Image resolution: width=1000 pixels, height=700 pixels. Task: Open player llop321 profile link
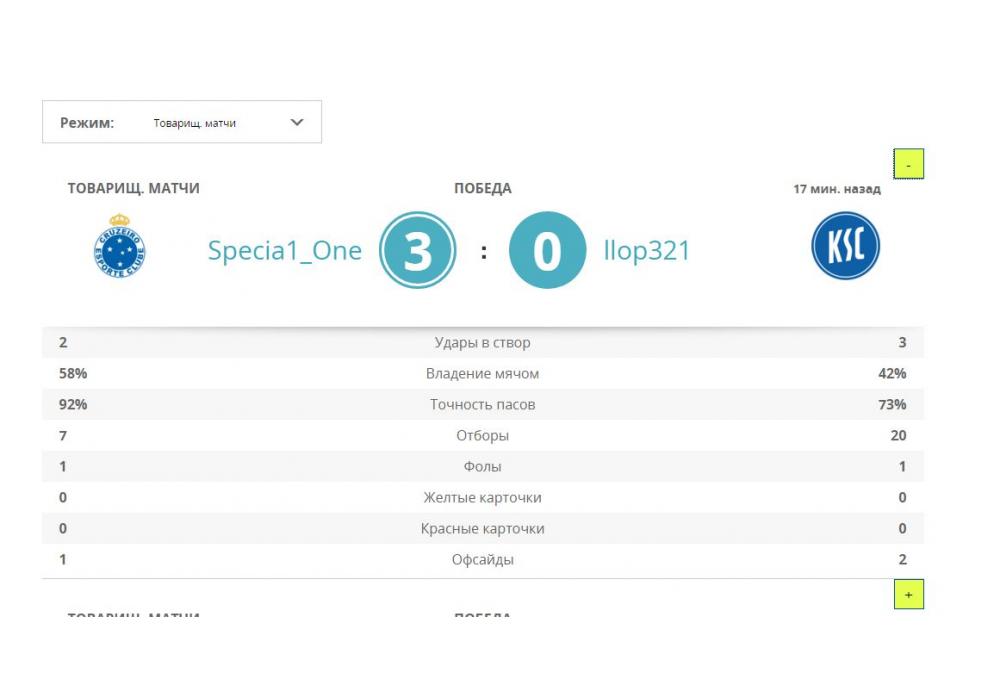tap(647, 251)
